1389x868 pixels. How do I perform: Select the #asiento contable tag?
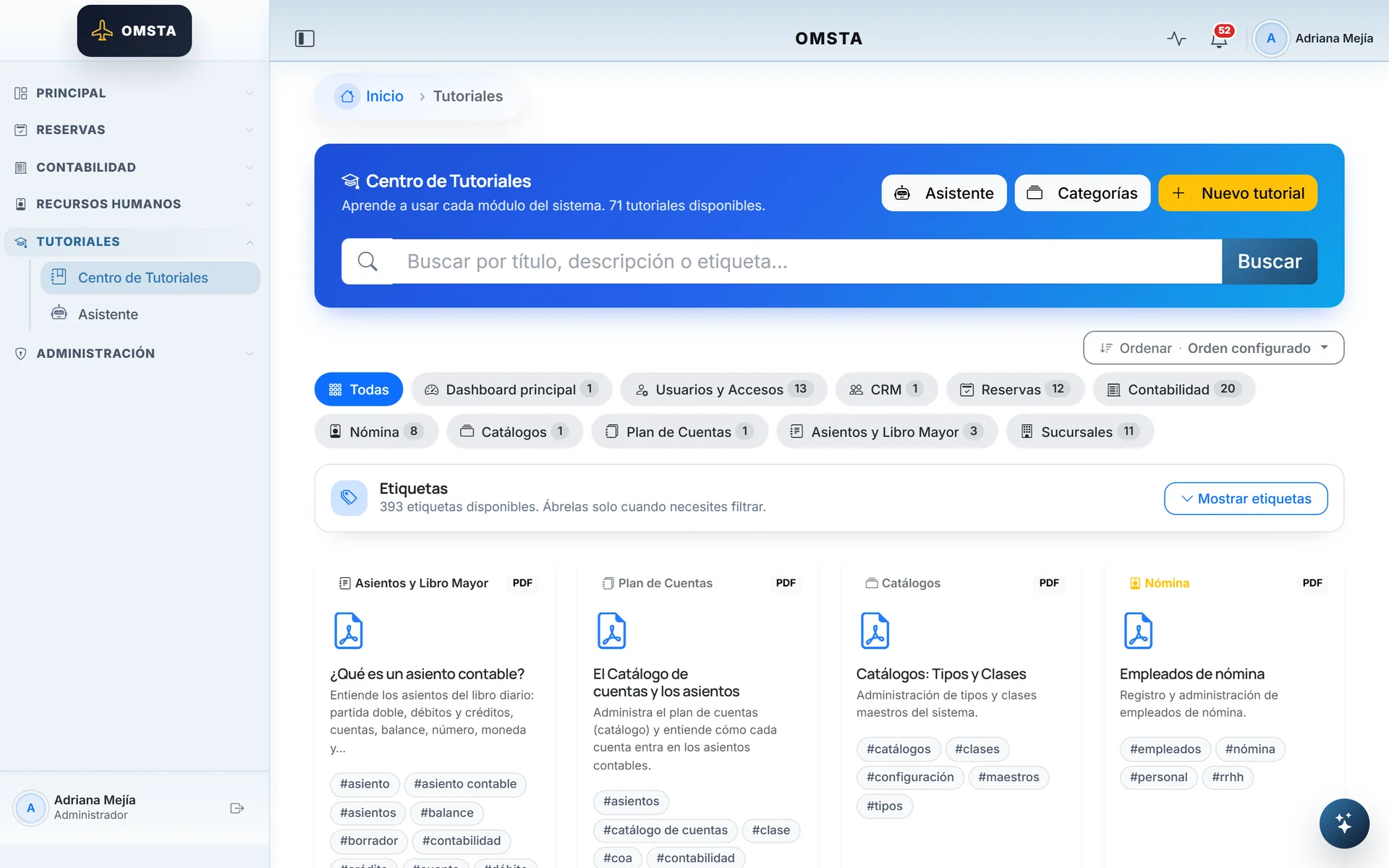tap(465, 784)
